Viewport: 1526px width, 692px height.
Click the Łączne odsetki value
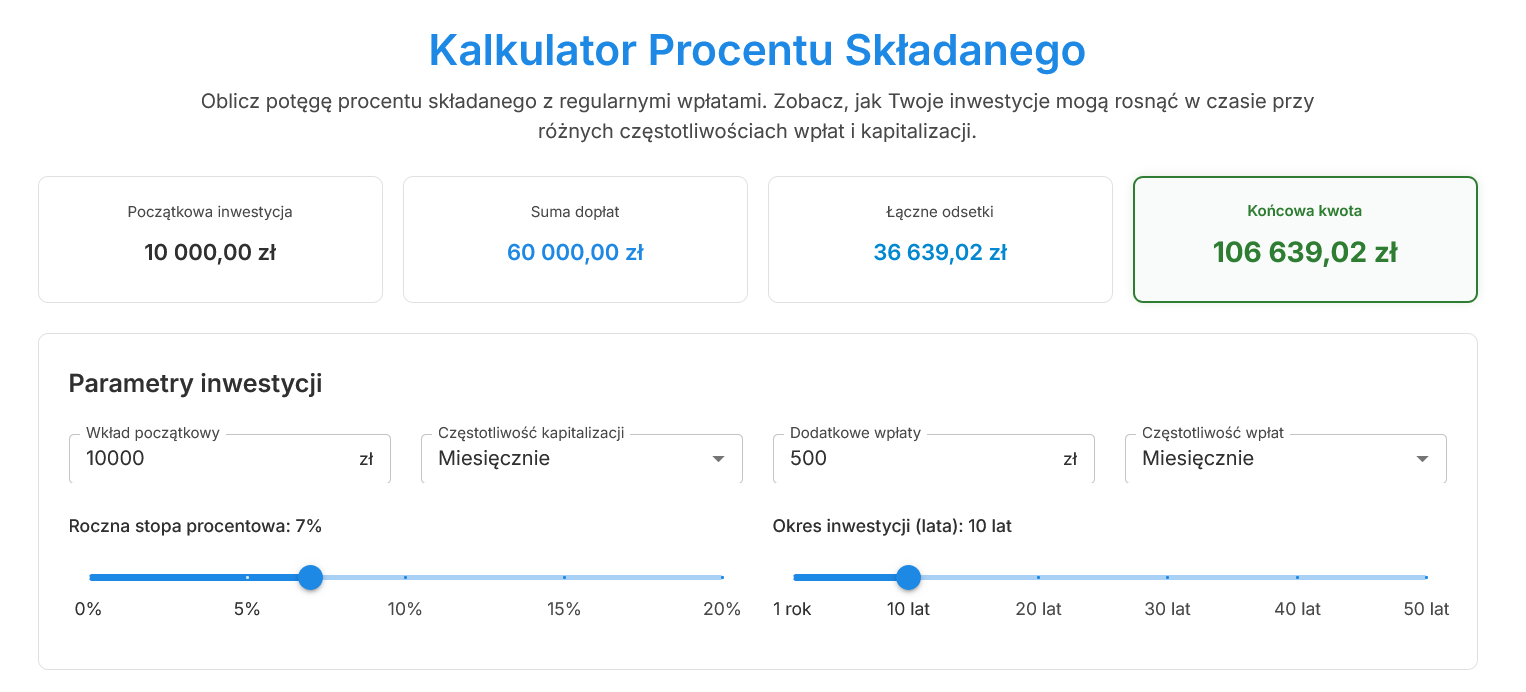tap(940, 253)
